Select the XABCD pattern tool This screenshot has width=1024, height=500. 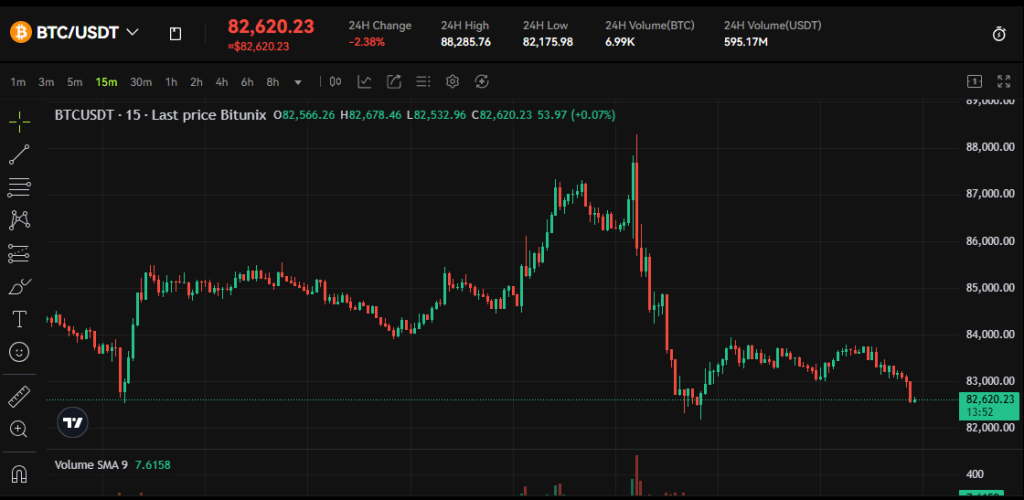(20, 220)
